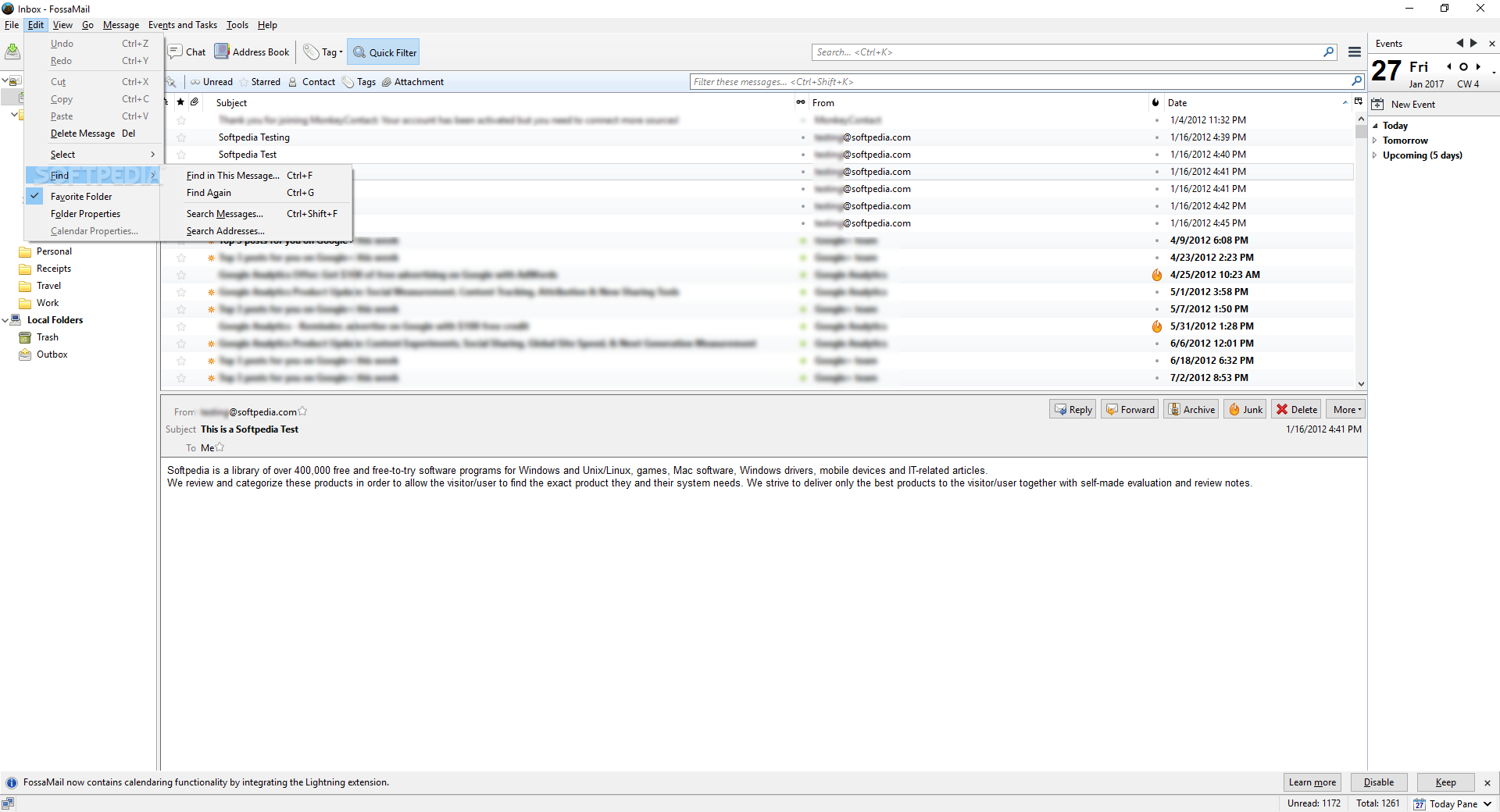Screen dimensions: 1500x812
Task: Click Keep in the Lightning notification
Action: (1445, 782)
